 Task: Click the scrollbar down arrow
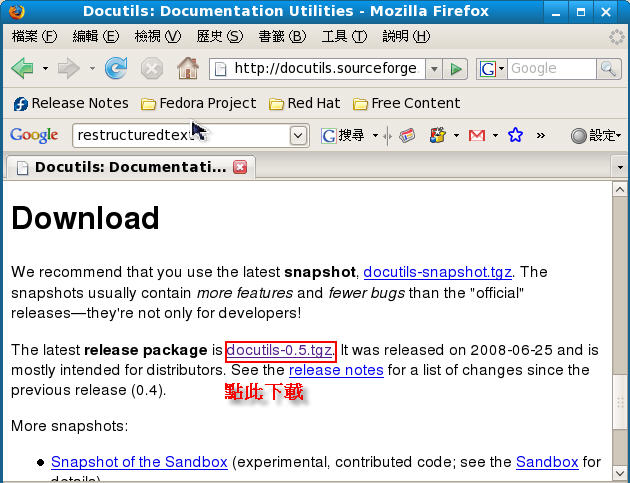tap(620, 473)
